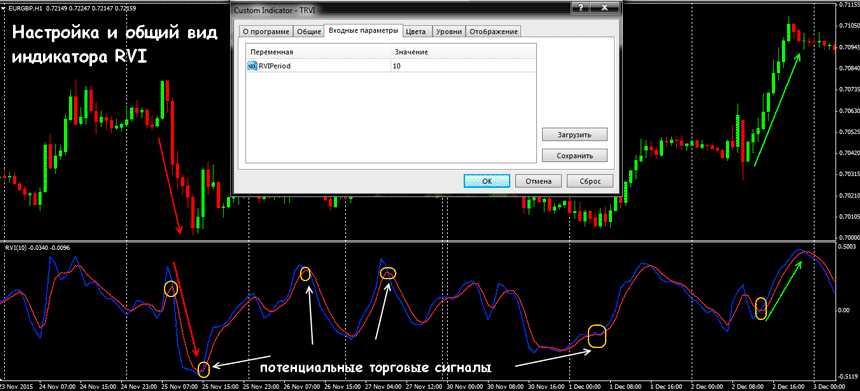Click the Переменная column header
This screenshot has width=860, height=391.
(x=318, y=52)
